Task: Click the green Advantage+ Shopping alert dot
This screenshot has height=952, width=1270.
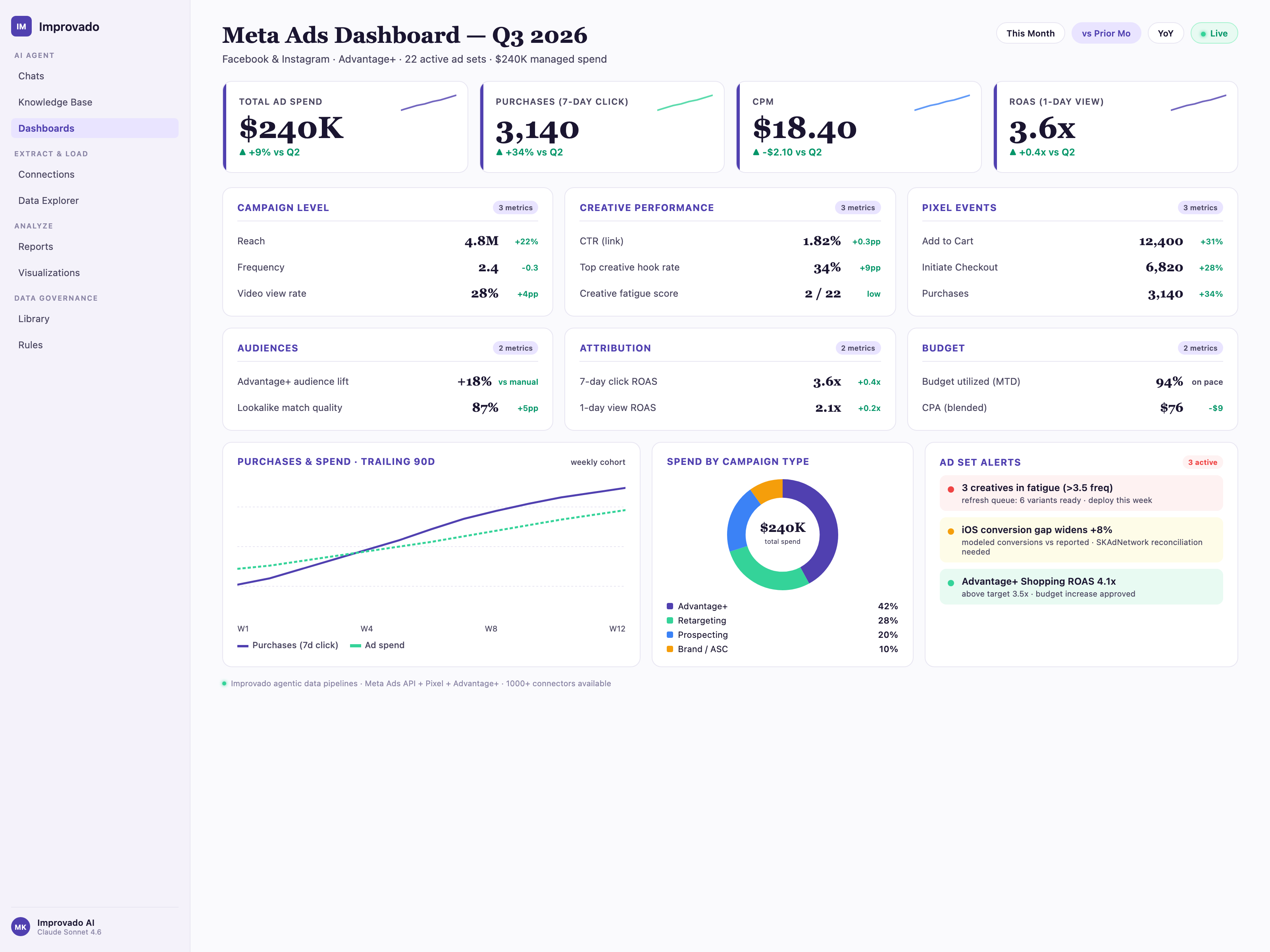Action: [x=951, y=583]
